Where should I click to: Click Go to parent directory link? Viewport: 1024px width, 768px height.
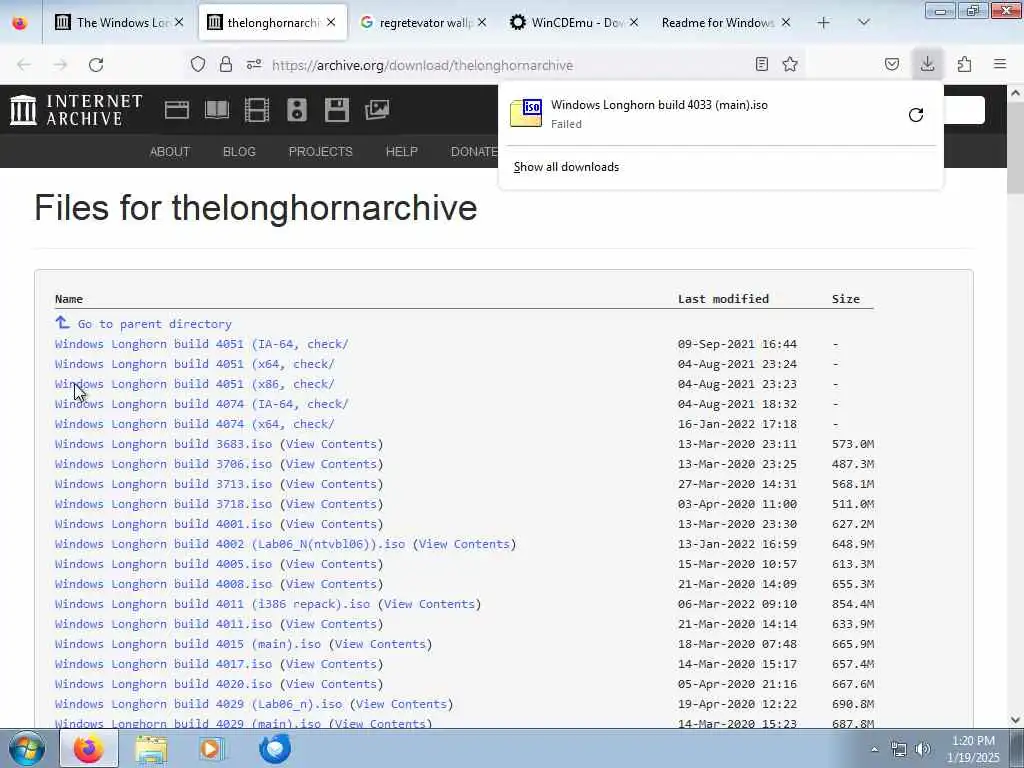[x=154, y=324]
